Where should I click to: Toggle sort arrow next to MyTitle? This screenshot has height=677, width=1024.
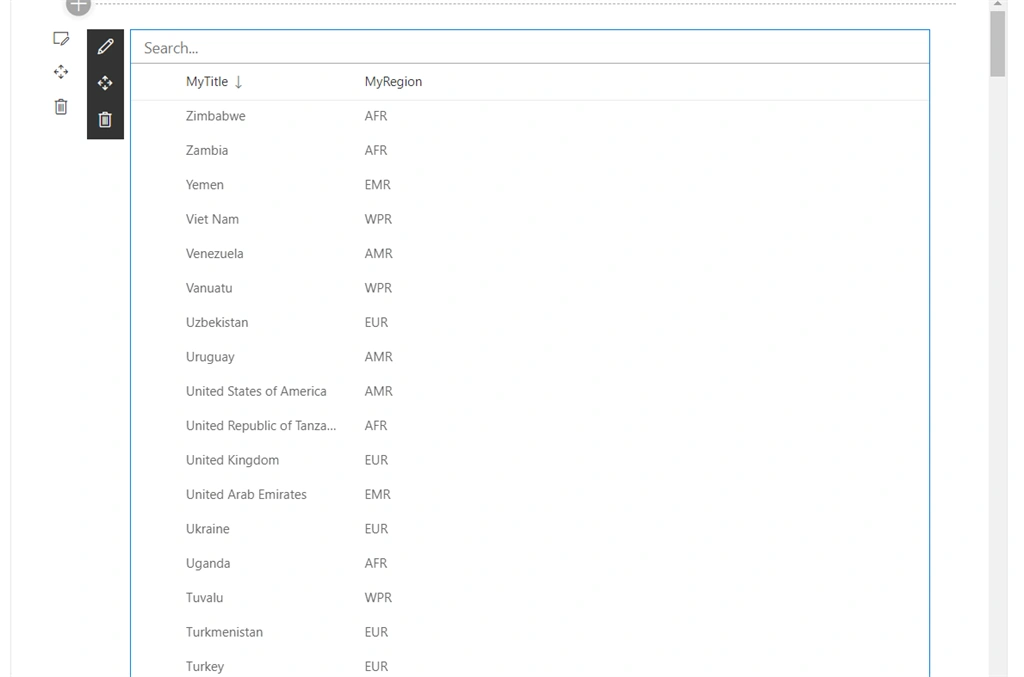238,82
